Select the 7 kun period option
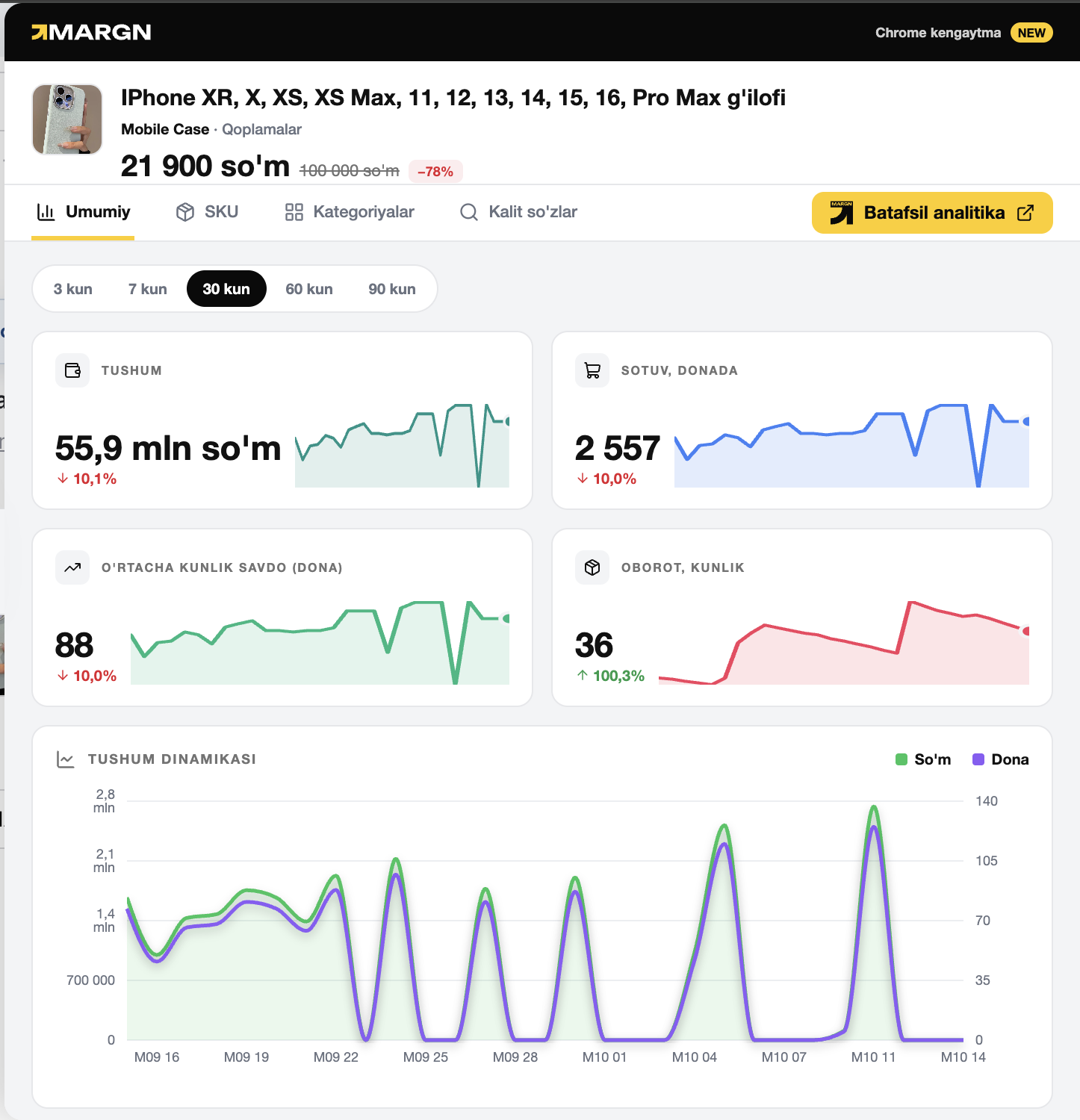Viewport: 1080px width, 1120px height. pyautogui.click(x=148, y=289)
